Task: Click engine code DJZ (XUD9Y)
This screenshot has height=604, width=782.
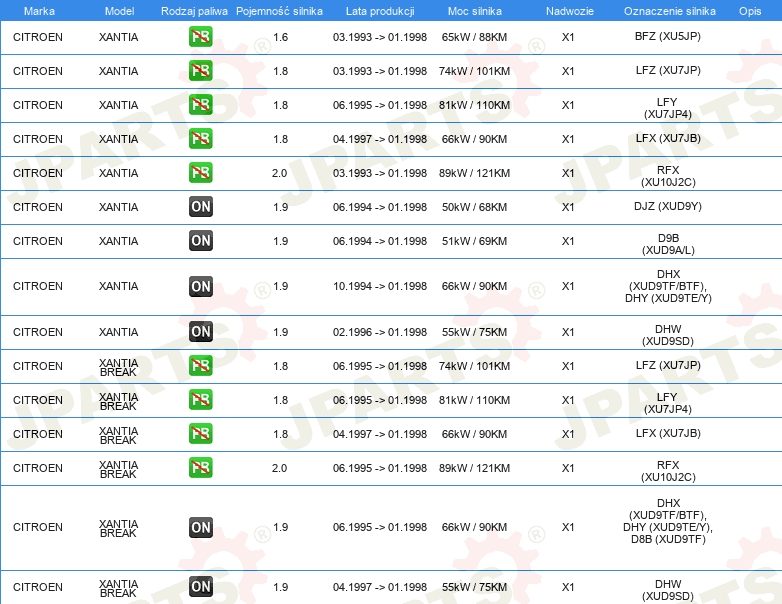Action: (x=668, y=206)
